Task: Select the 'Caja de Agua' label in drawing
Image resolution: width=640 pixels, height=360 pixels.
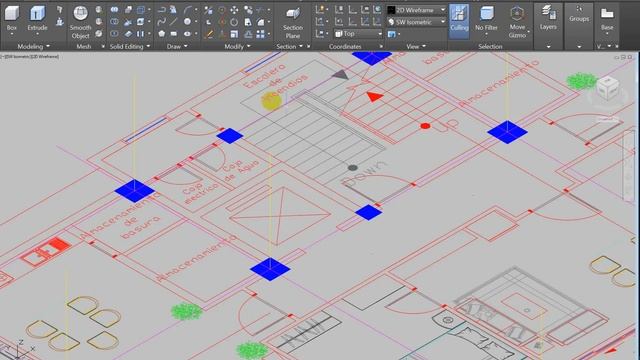Action: click(x=241, y=169)
